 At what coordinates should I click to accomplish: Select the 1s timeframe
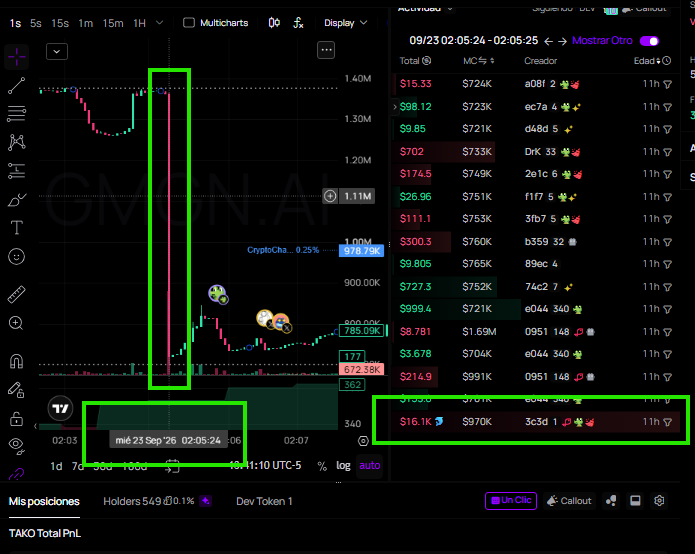pyautogui.click(x=16, y=23)
